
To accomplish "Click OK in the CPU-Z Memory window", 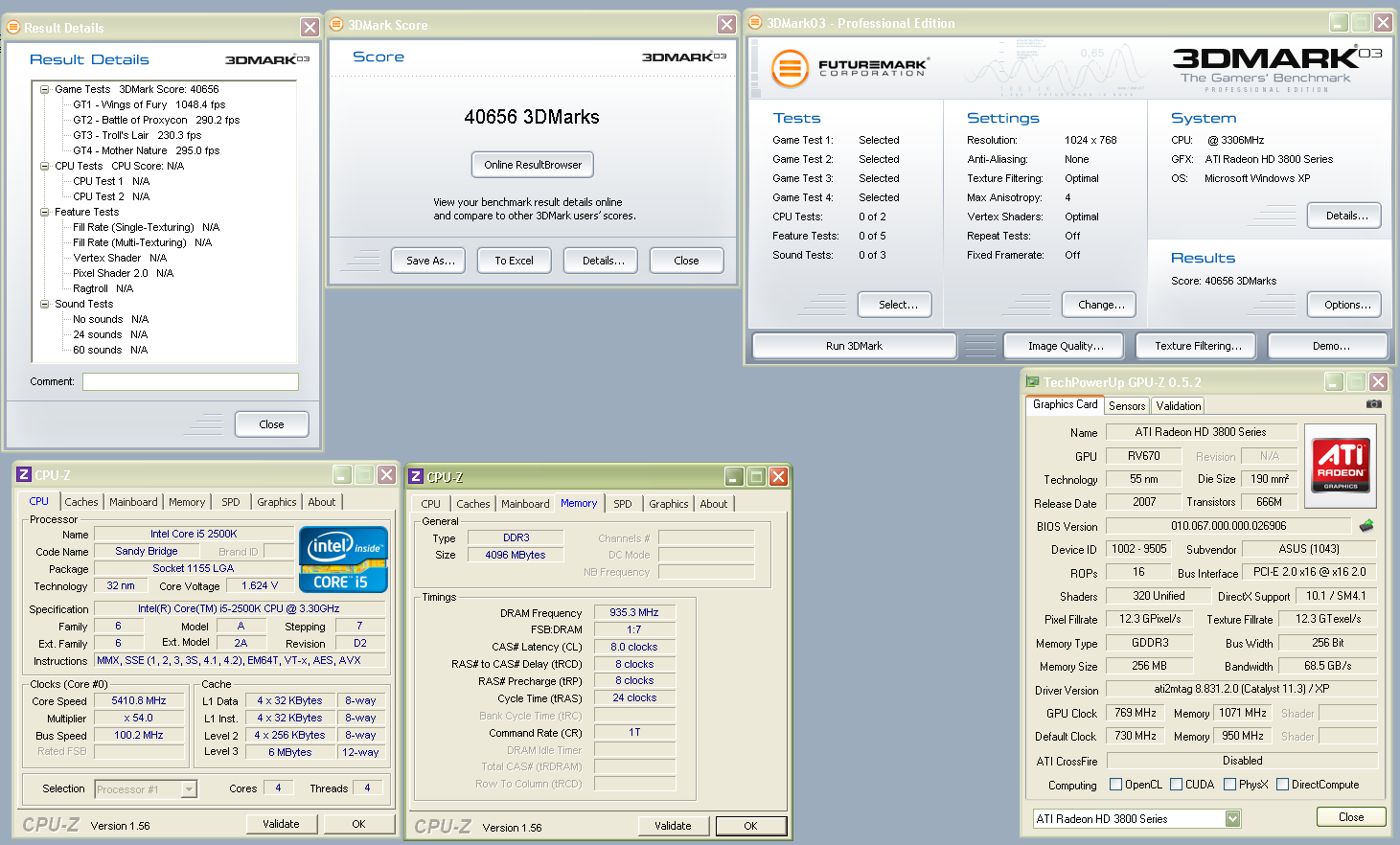I will (750, 826).
